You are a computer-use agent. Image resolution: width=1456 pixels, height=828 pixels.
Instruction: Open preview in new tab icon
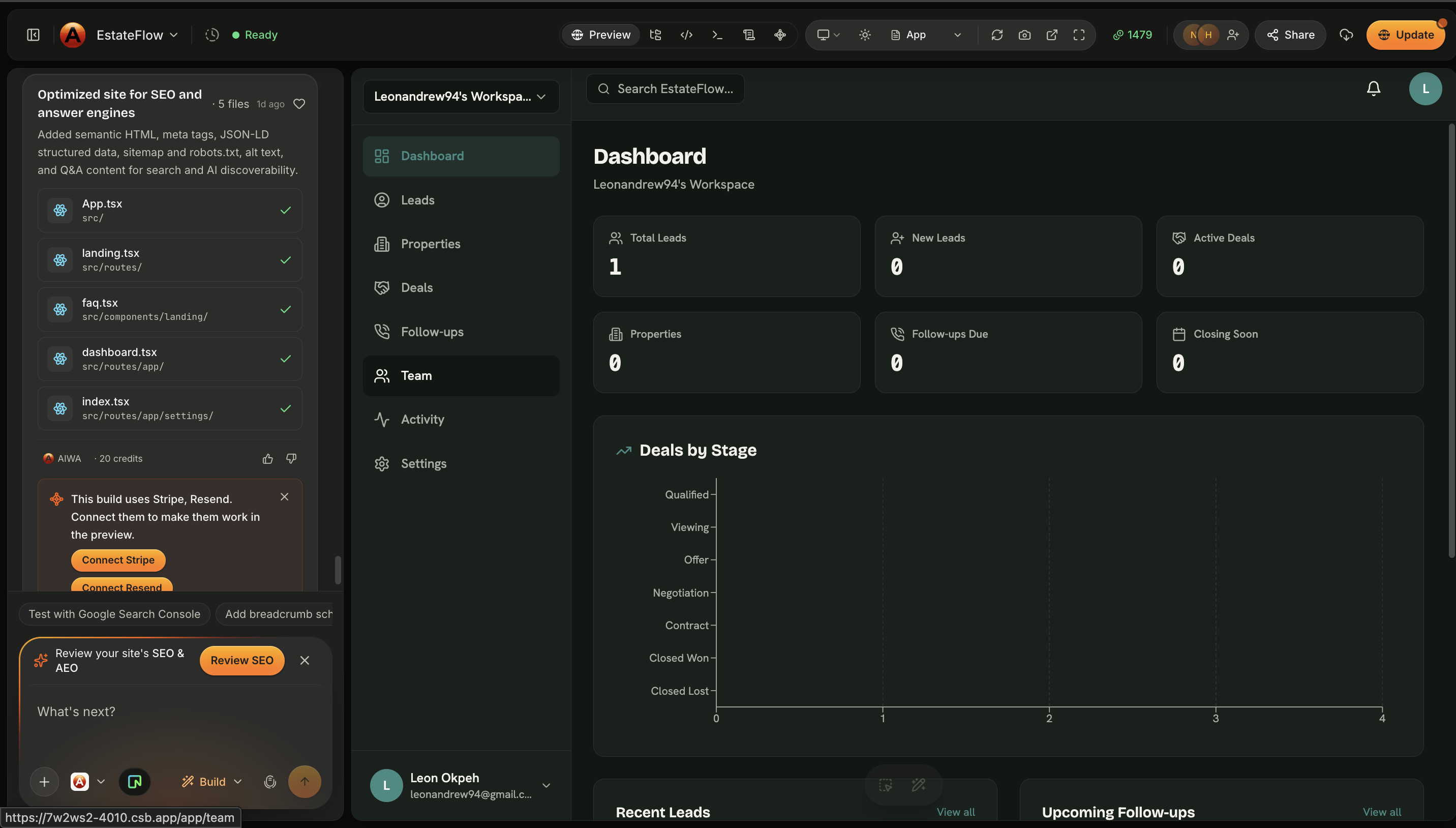(x=1052, y=35)
